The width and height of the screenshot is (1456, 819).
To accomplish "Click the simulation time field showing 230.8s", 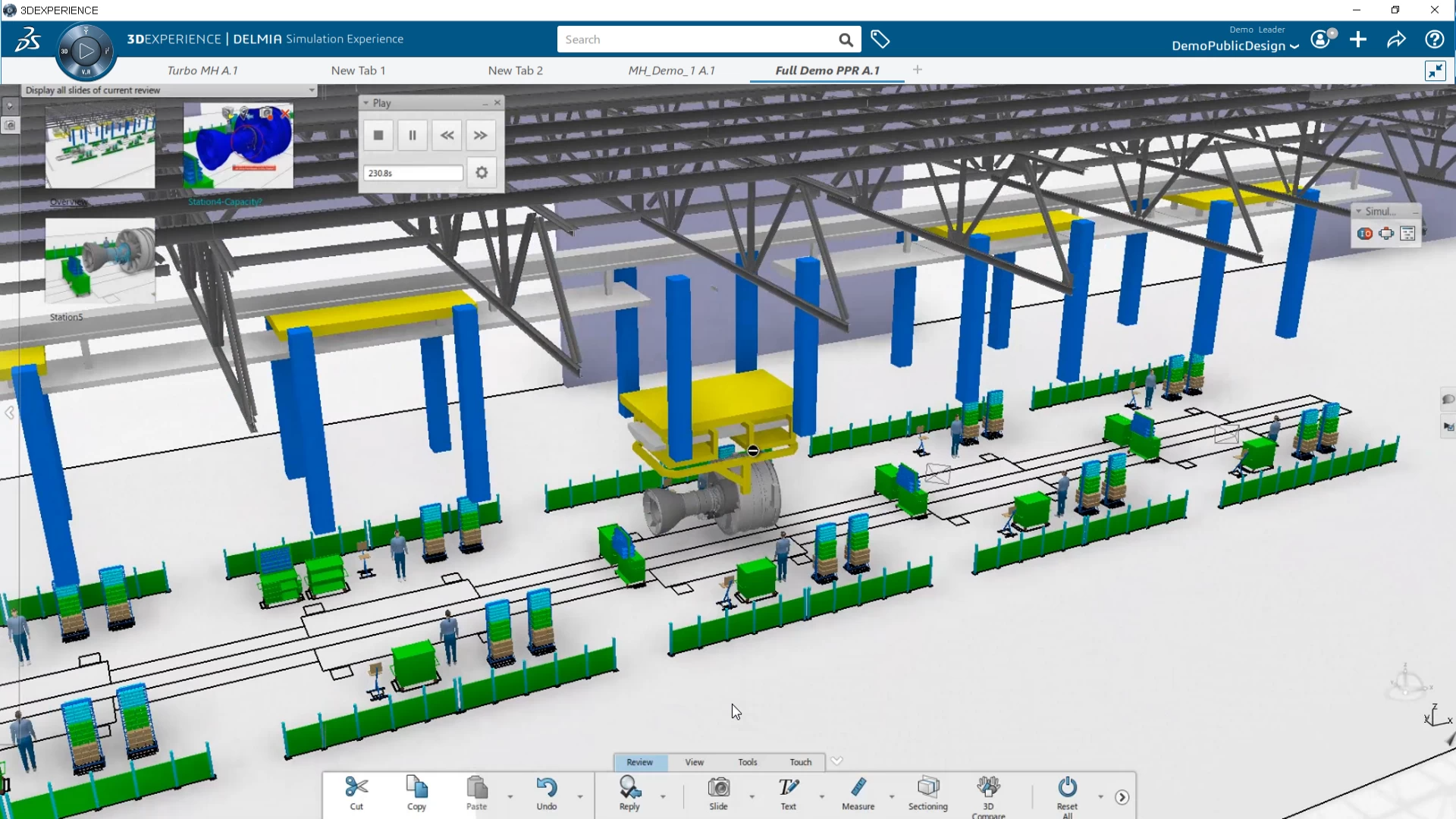I will click(x=413, y=173).
